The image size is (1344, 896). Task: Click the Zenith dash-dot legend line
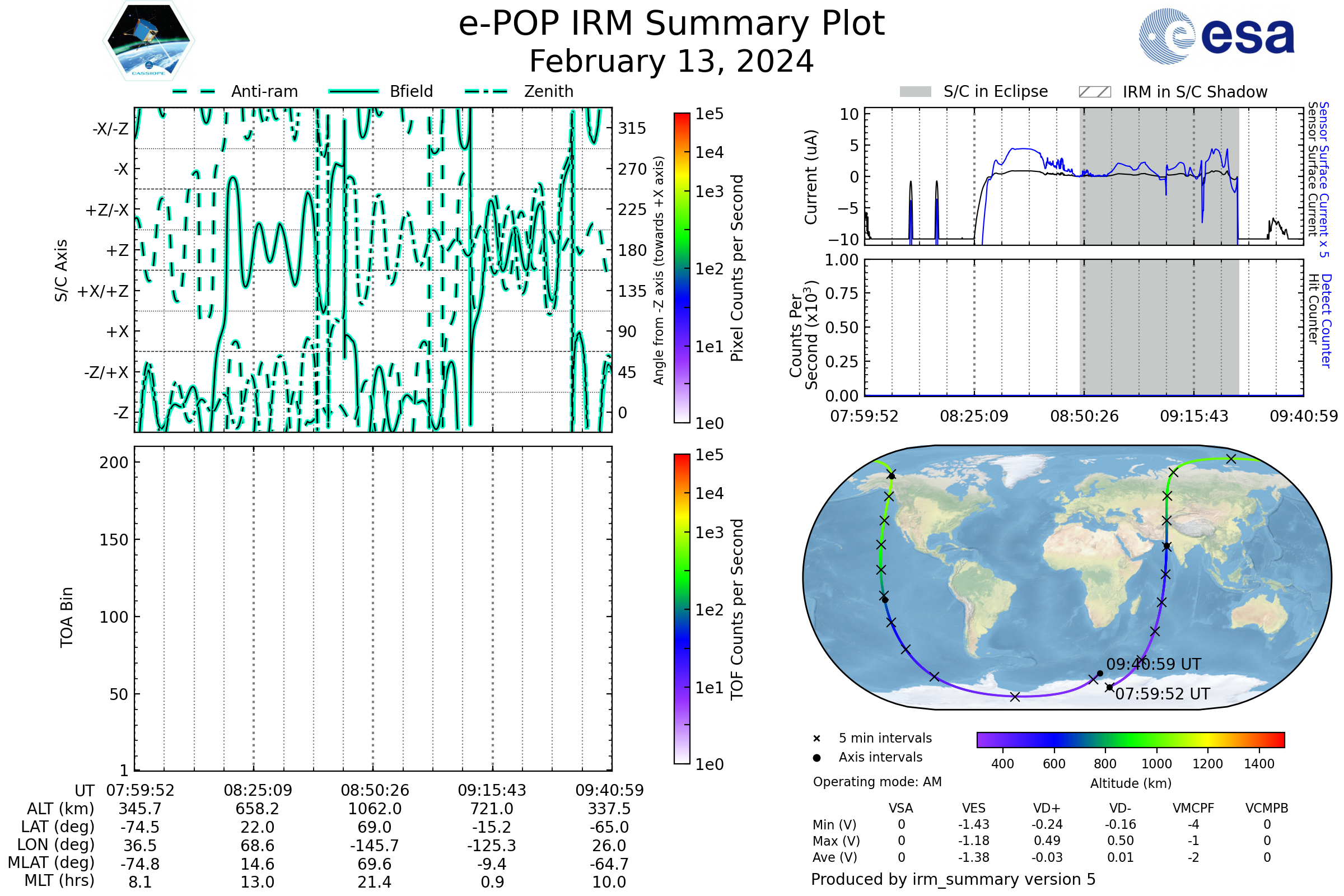(486, 91)
